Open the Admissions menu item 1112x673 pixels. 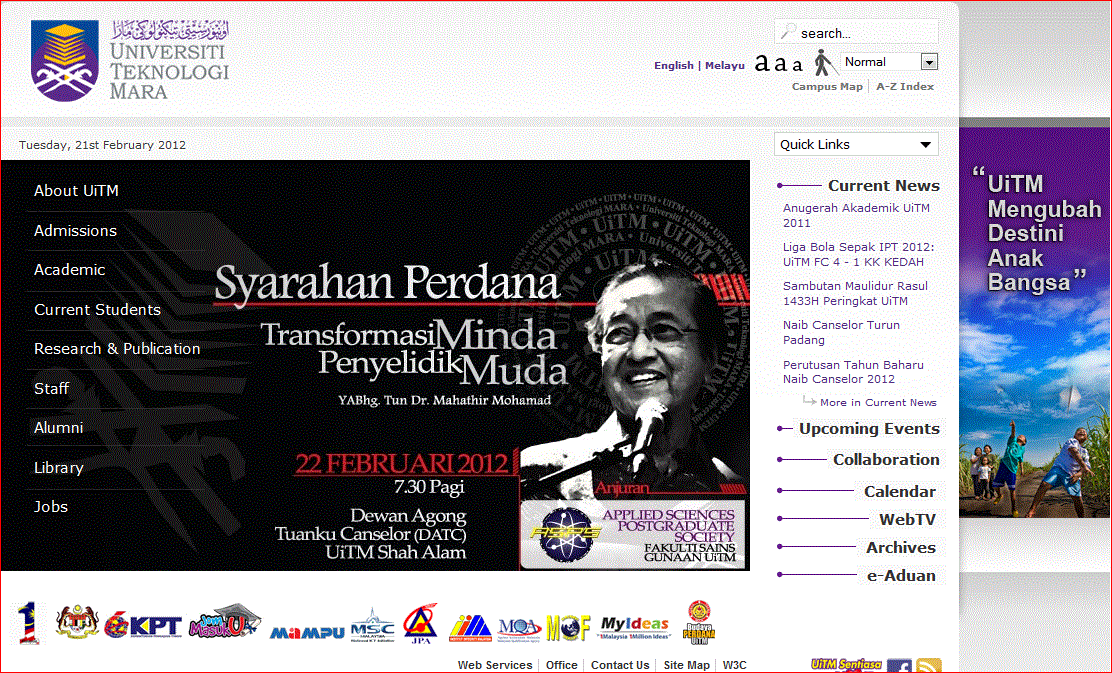(x=75, y=230)
